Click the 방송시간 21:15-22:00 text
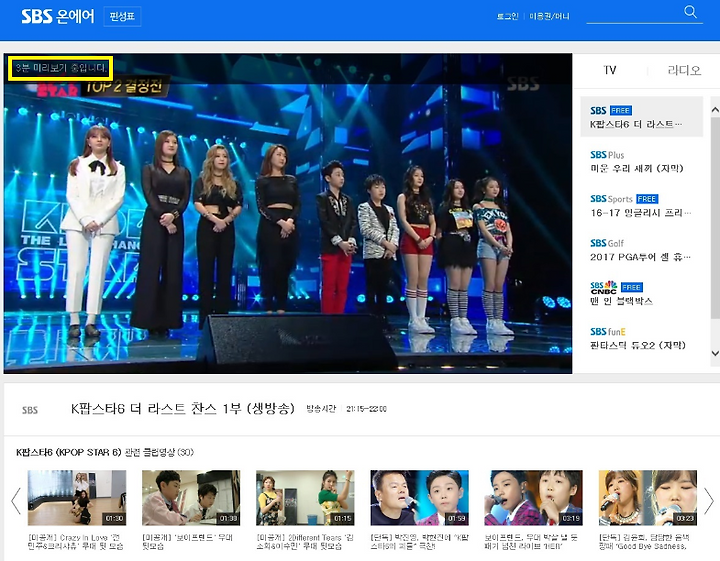 coord(347,409)
